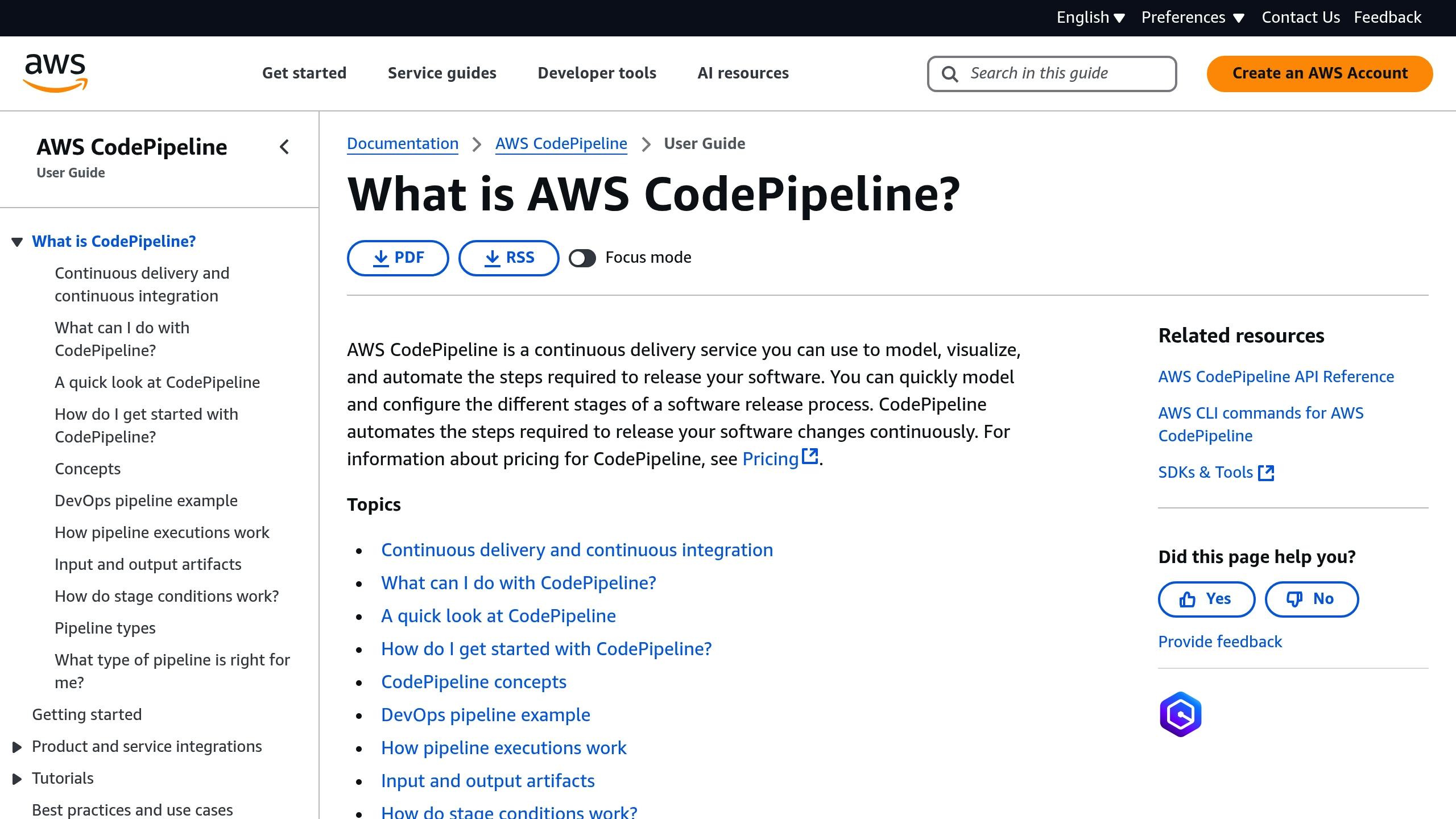Select How do stage conditions work? in sidebar
1456x819 pixels.
coord(167,597)
